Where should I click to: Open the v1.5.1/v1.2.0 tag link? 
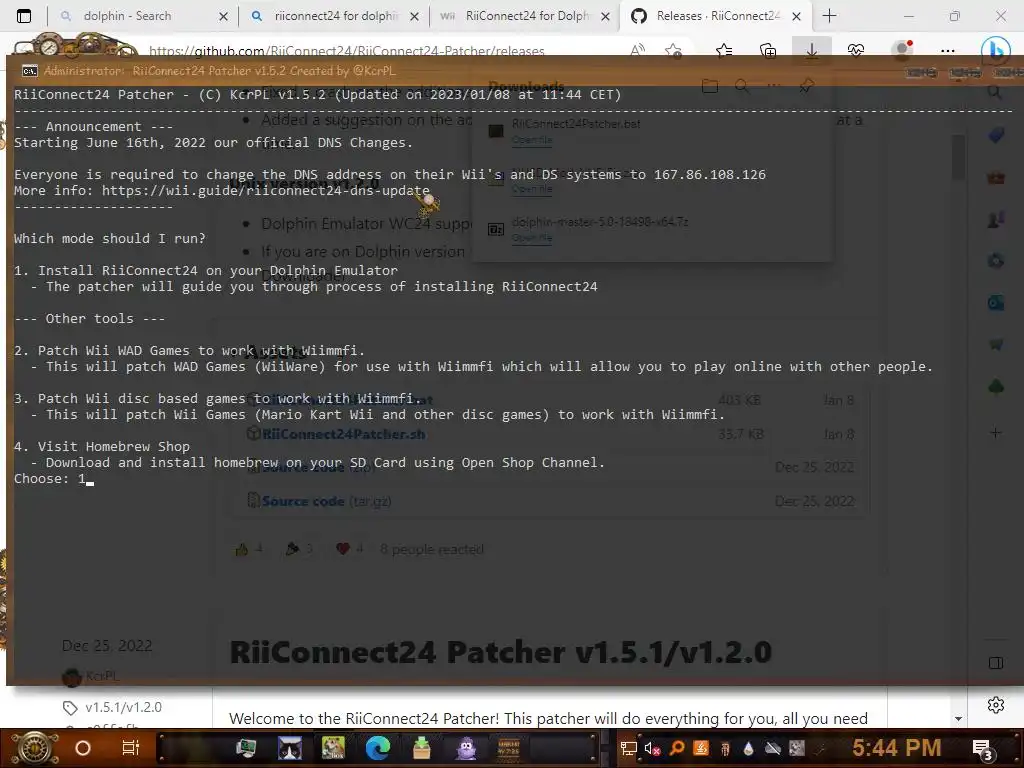coord(123,707)
